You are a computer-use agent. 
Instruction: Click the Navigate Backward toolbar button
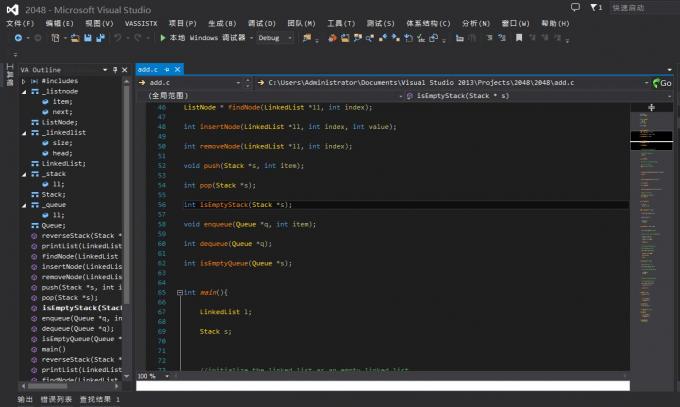tap(19, 38)
